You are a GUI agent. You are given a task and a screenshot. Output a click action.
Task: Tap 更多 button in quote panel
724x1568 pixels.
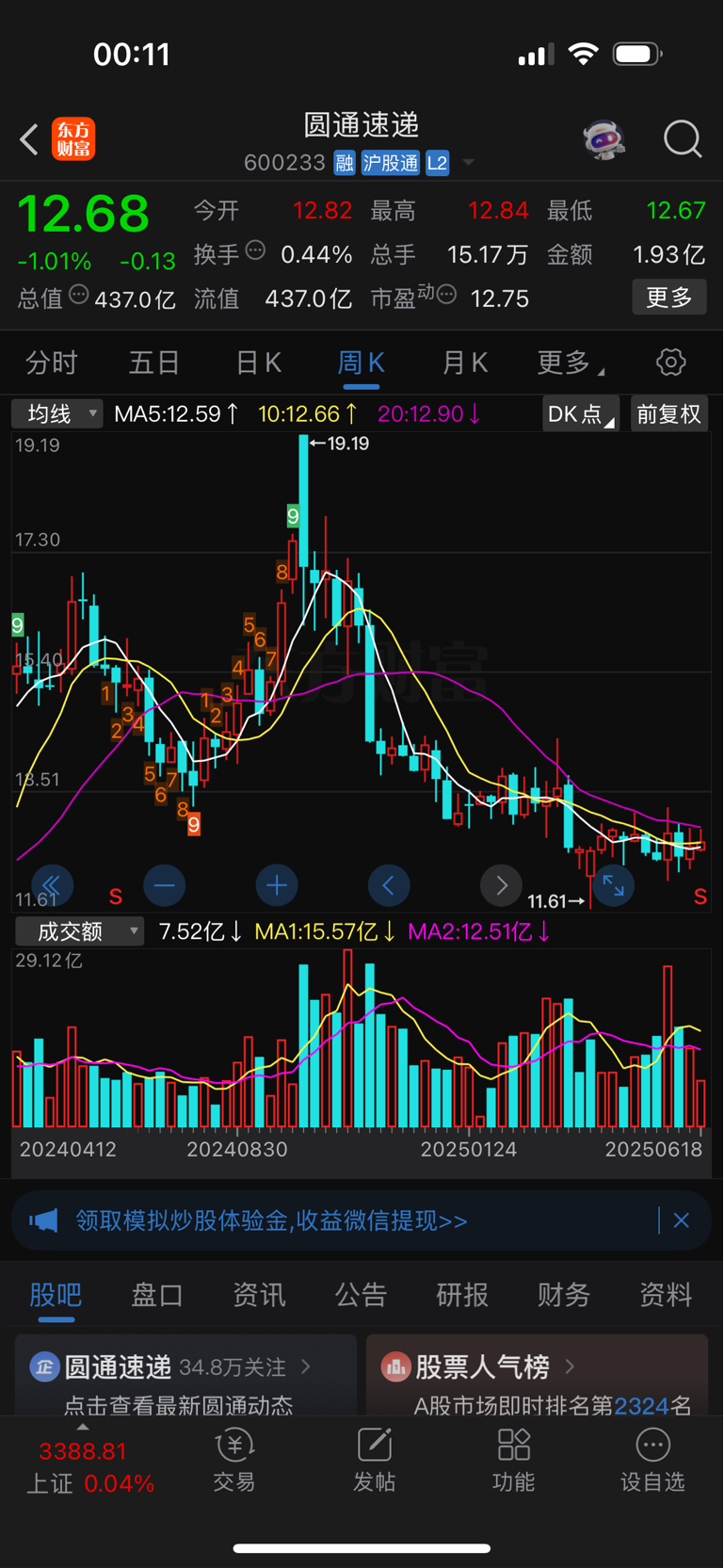pos(669,298)
